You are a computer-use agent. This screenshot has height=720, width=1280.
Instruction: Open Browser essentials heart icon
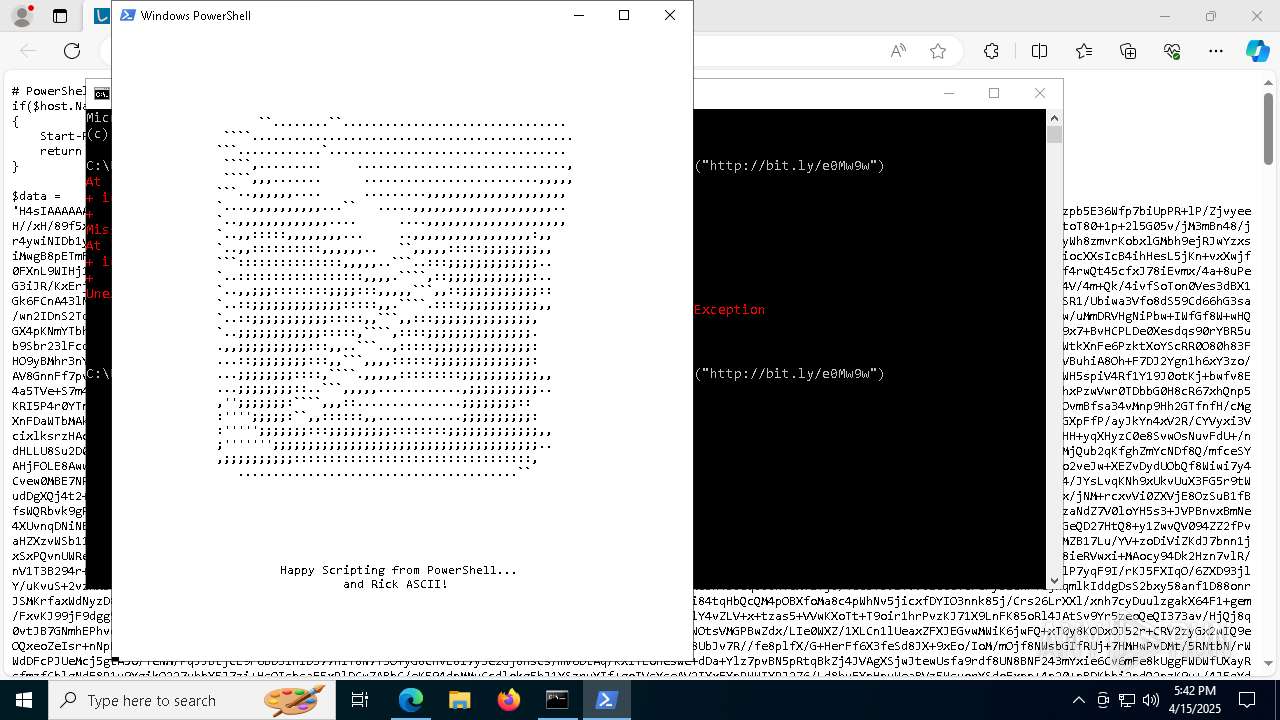point(1172,51)
